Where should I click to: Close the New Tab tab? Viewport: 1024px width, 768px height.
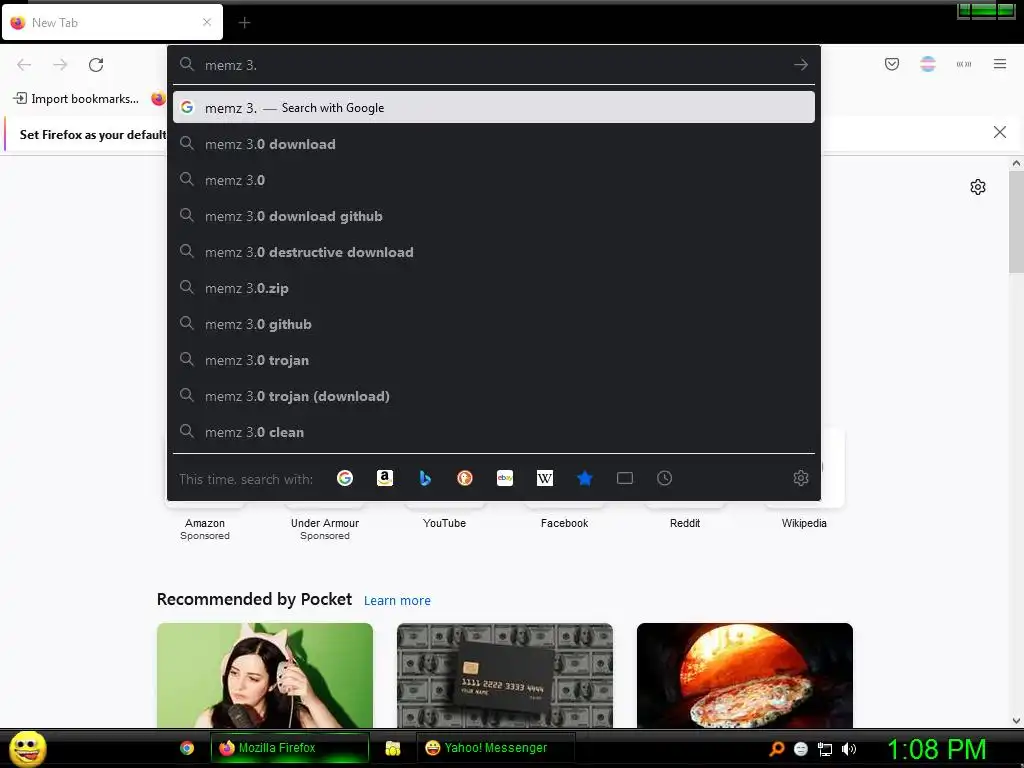tap(207, 22)
